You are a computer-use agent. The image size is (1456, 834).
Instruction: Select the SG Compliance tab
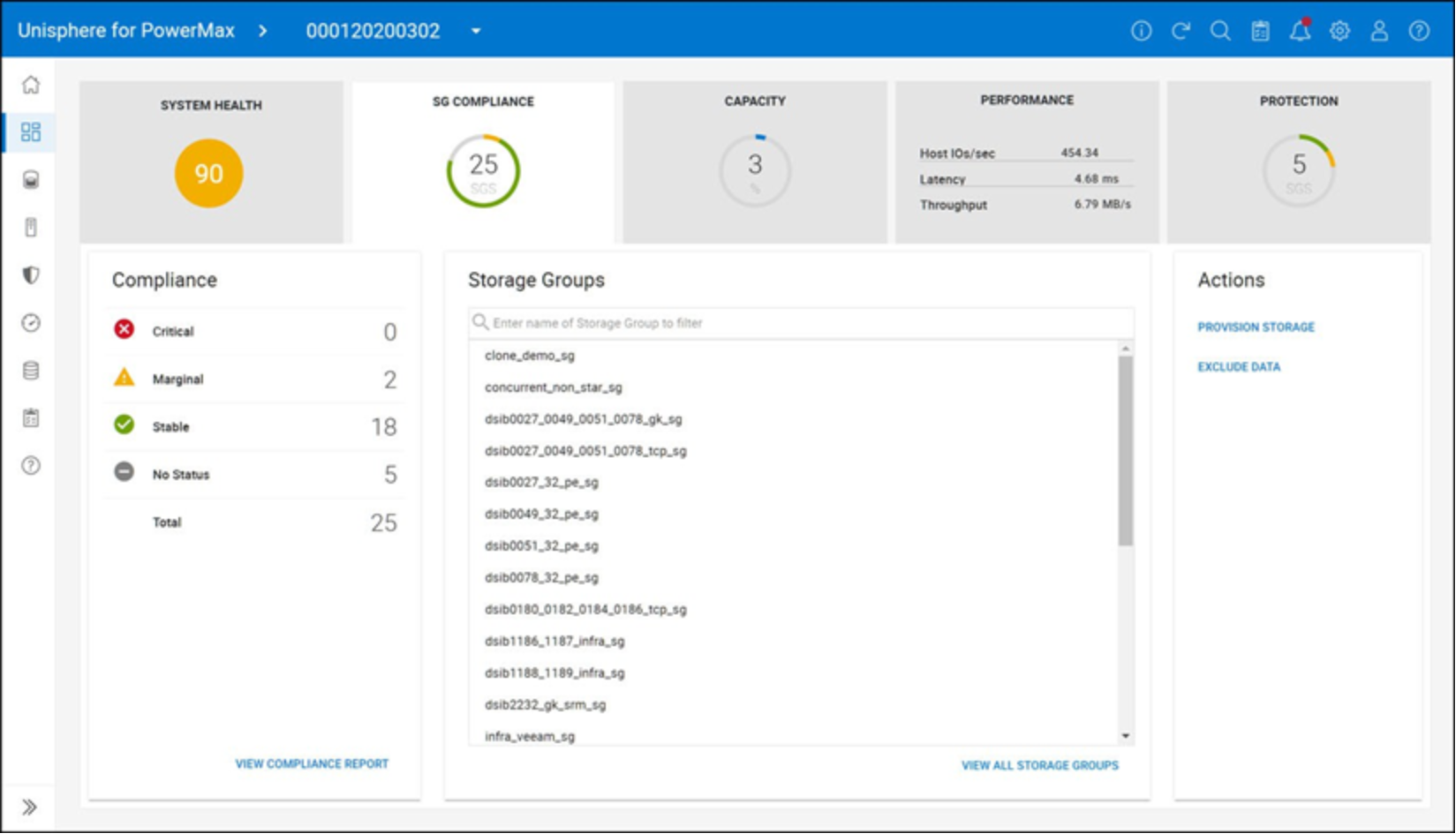coord(483,162)
